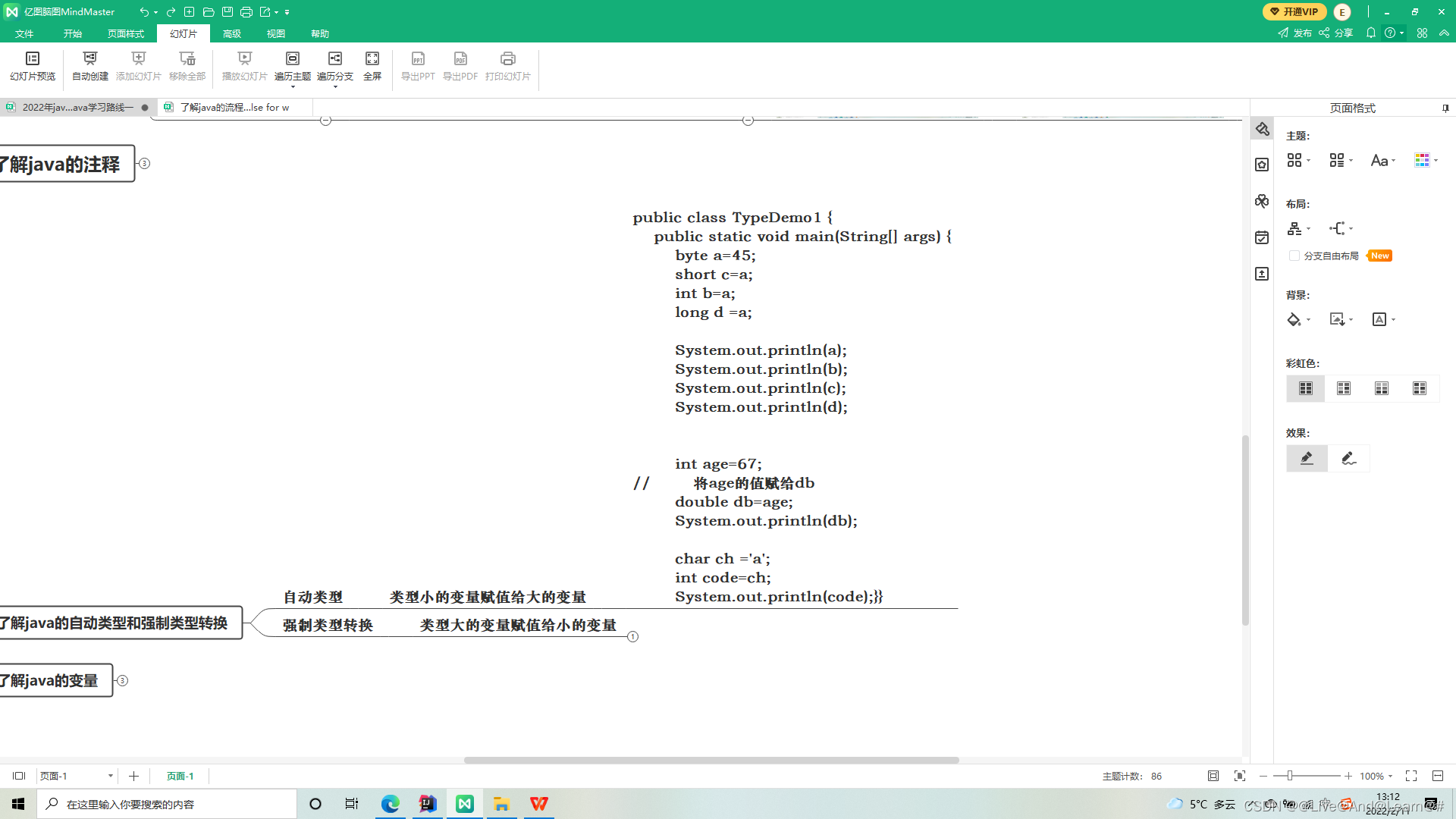1456x819 pixels.
Task: Click the zoom plus control in status bar
Action: [1348, 776]
